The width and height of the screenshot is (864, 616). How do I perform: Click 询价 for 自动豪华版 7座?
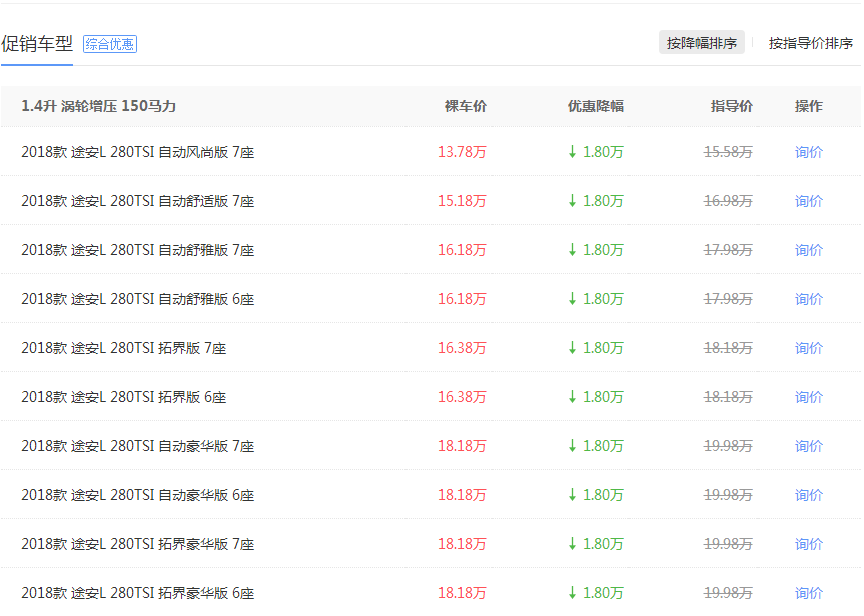pos(808,446)
